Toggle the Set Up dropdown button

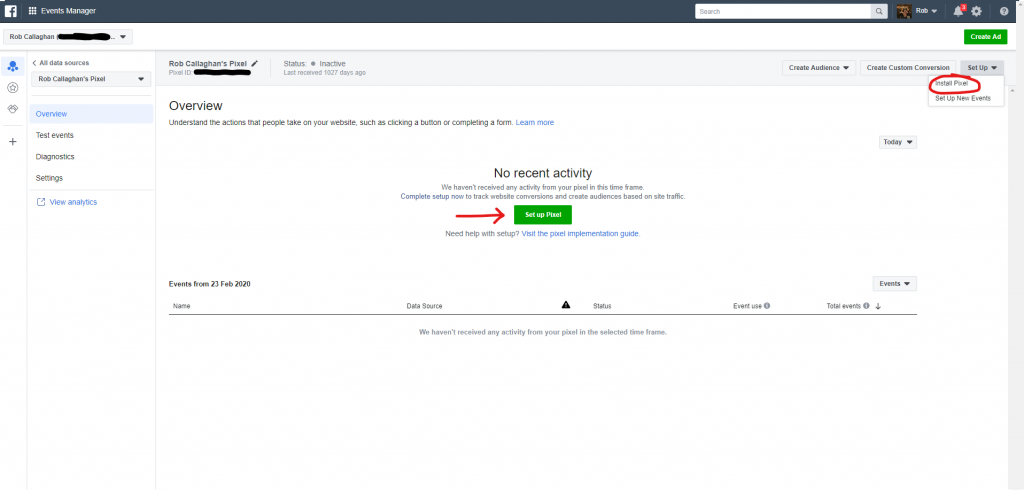(x=982, y=67)
